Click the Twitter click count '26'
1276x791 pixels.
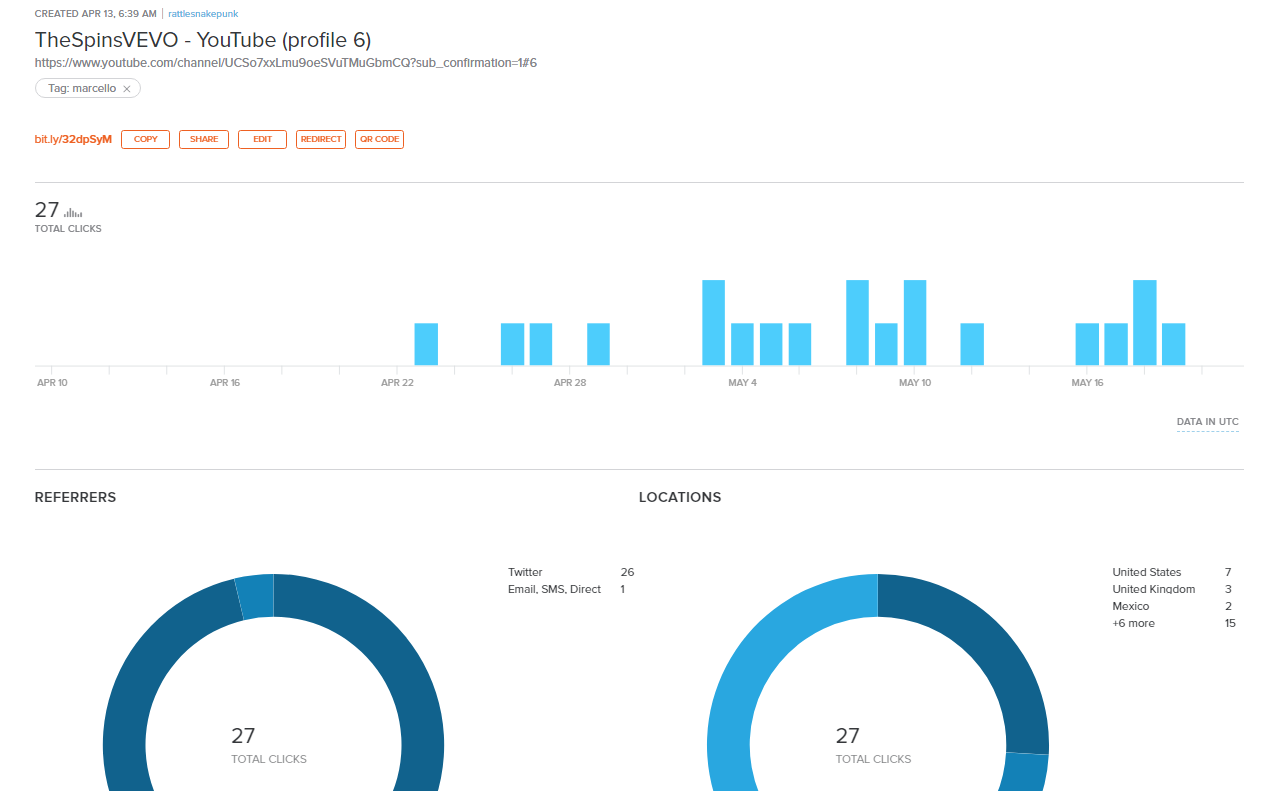tap(627, 572)
